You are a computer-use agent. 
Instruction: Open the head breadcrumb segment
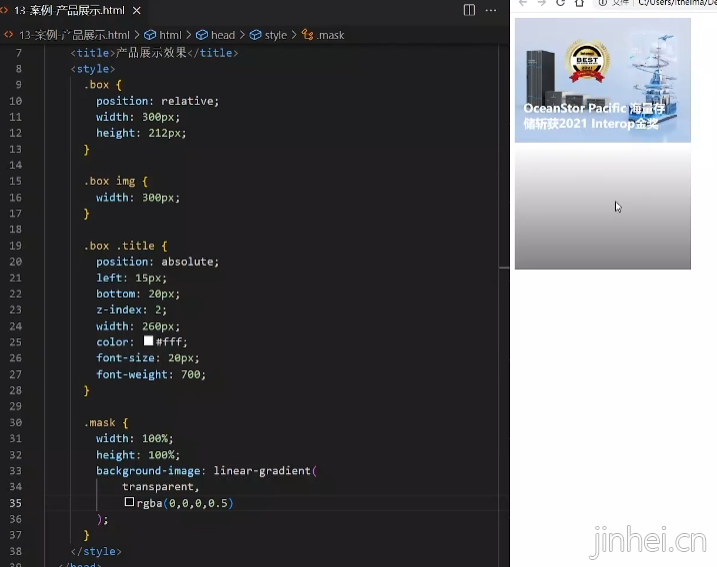(x=223, y=35)
